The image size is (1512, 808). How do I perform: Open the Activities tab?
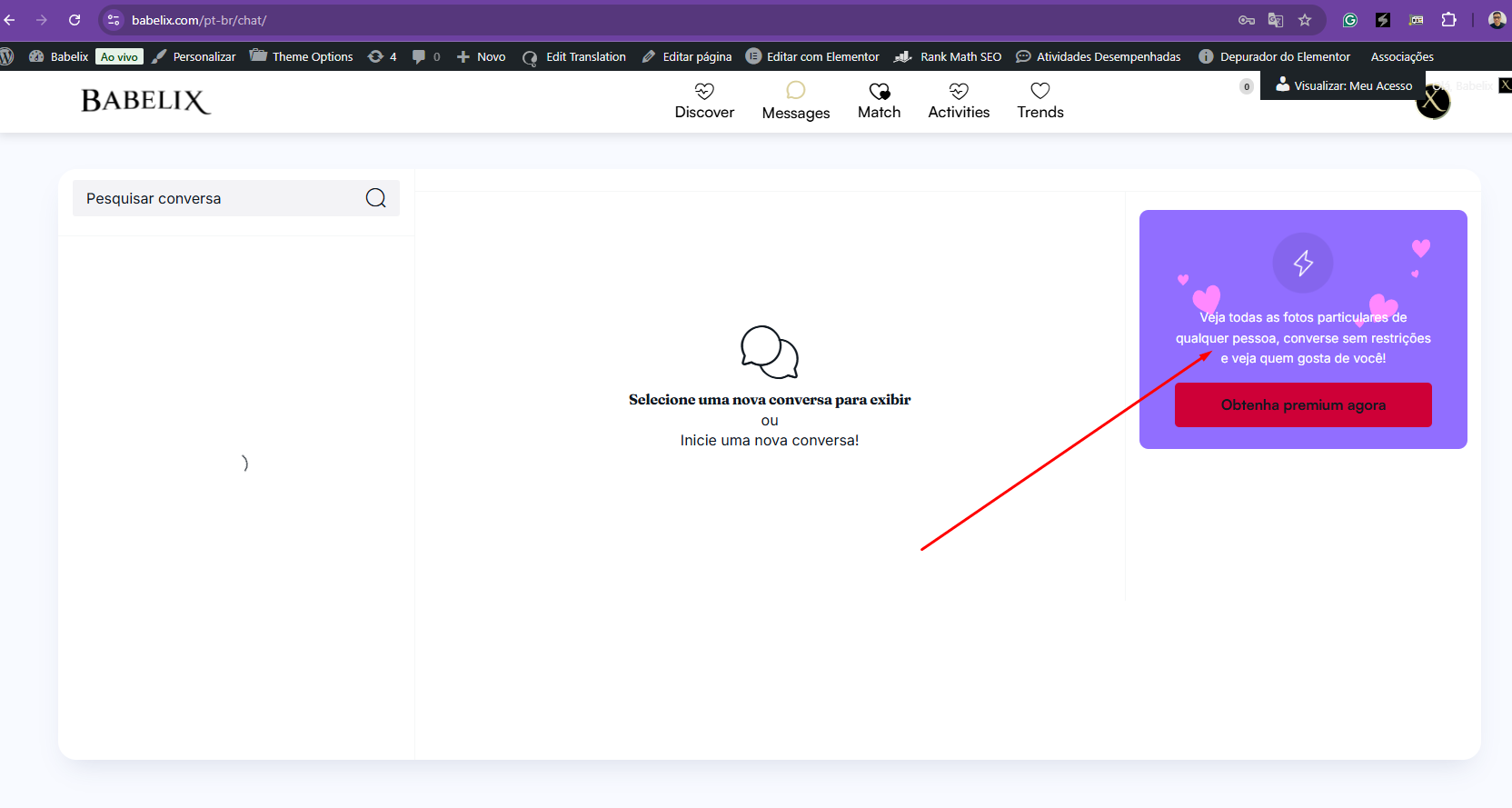pos(959,101)
